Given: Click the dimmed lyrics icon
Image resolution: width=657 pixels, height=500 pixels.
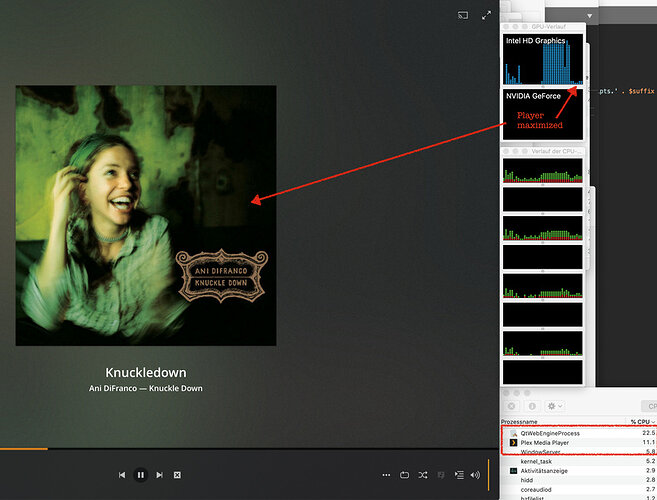Looking at the screenshot, I should 441,475.
